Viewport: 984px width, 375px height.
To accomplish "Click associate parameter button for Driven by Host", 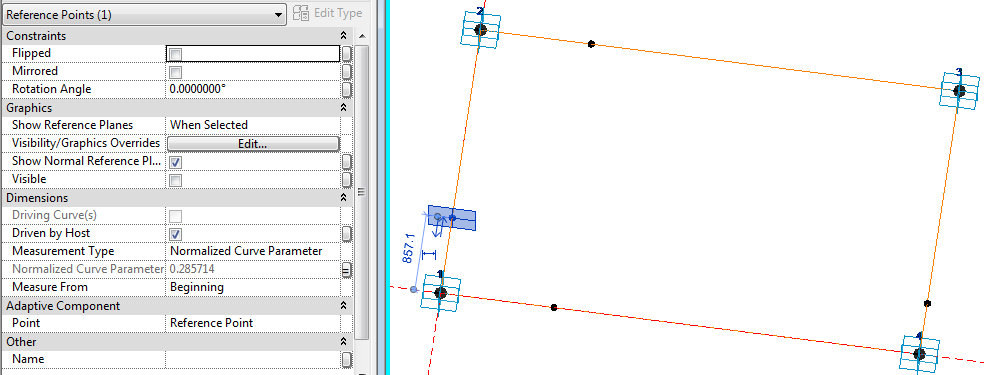I will [x=346, y=234].
